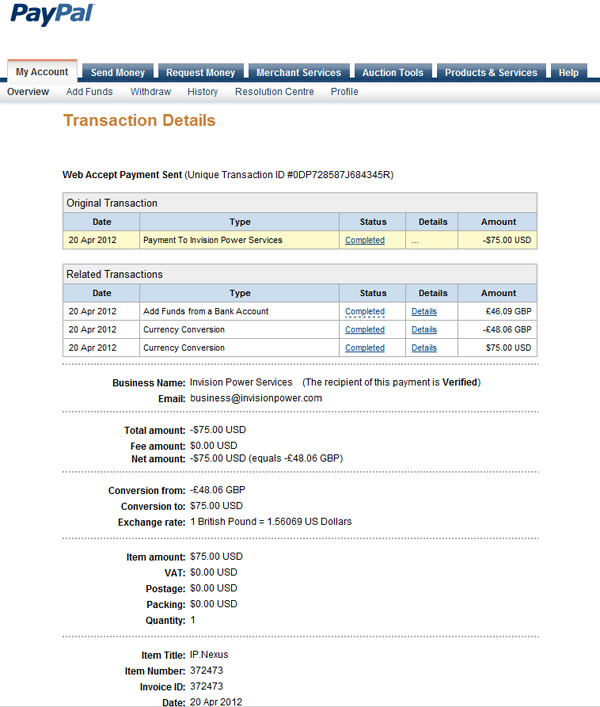
Task: Open Details for Add Funds from Bank
Action: point(424,312)
